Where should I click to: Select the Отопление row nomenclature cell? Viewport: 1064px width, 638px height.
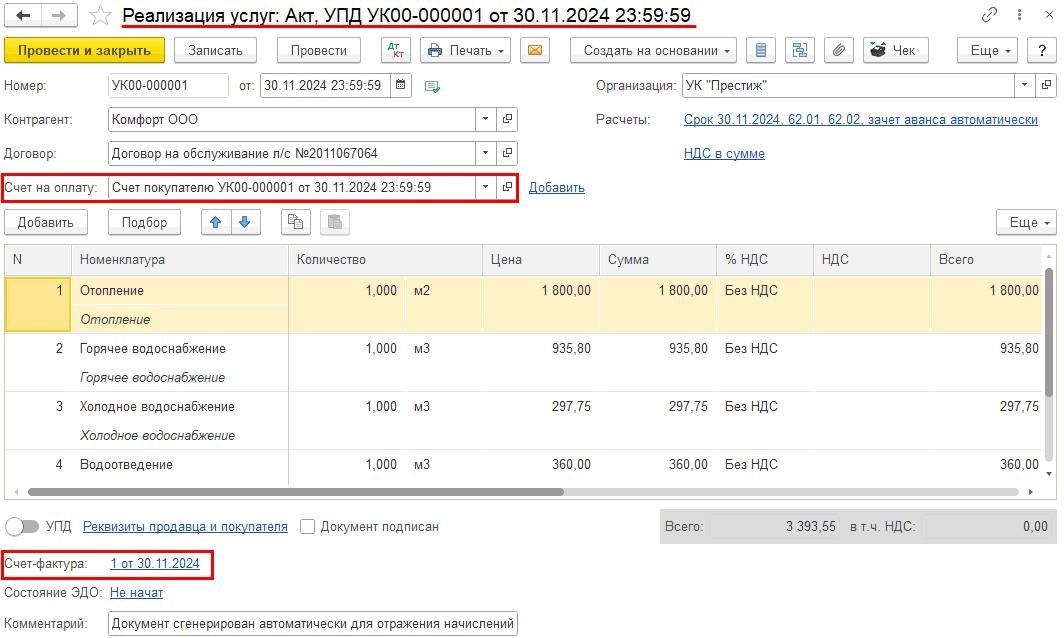tap(180, 290)
